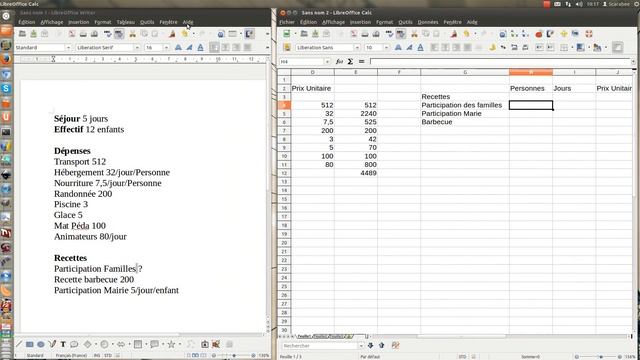Screen dimensions: 640x360
Task: Open paragraph style Standard dropdown in Writer
Action: point(68,48)
